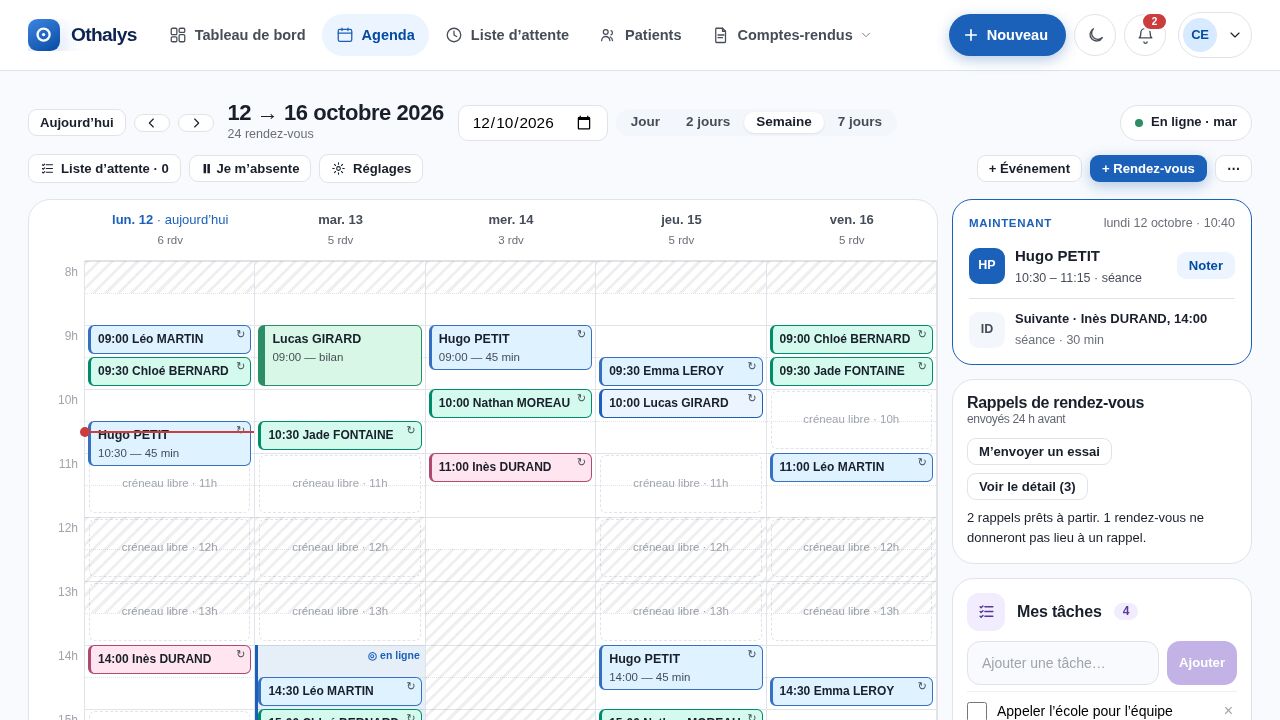Click the + Rendez-vous button
Screen dimensions: 1280x720
coord(1148,168)
